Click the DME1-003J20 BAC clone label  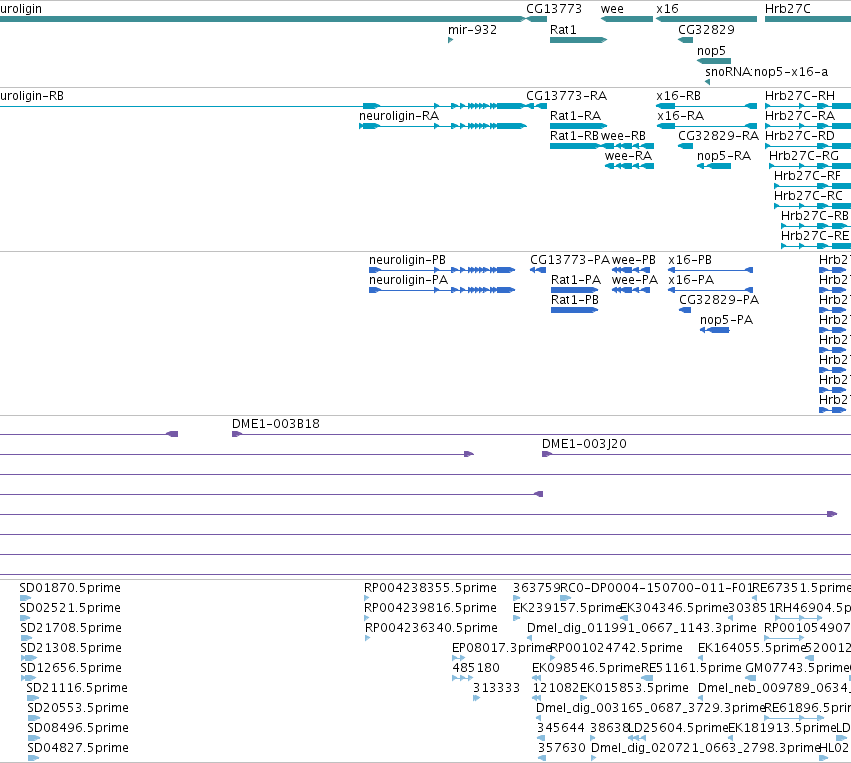click(x=584, y=444)
